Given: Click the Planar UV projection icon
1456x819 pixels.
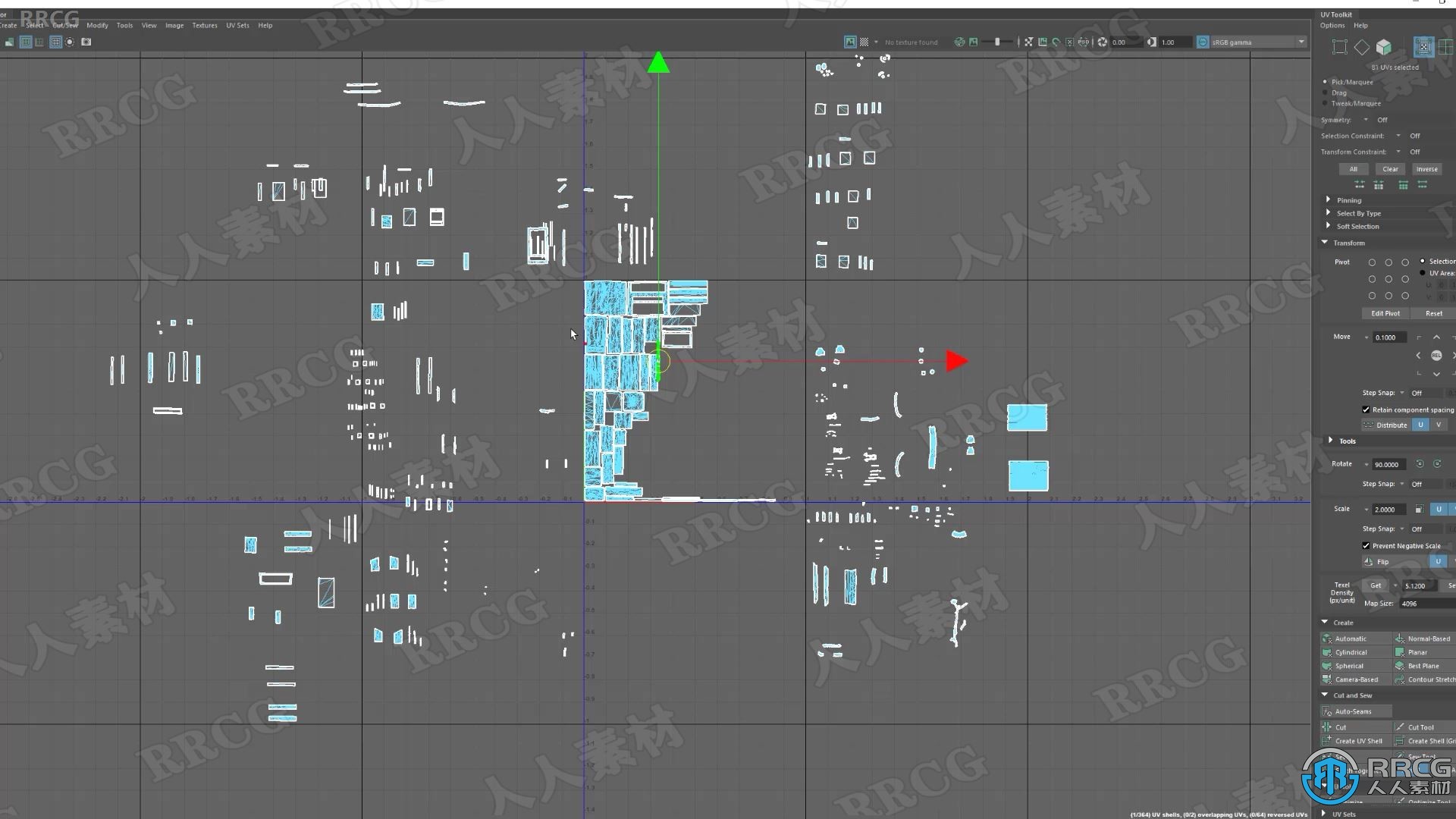Looking at the screenshot, I should 1399,652.
